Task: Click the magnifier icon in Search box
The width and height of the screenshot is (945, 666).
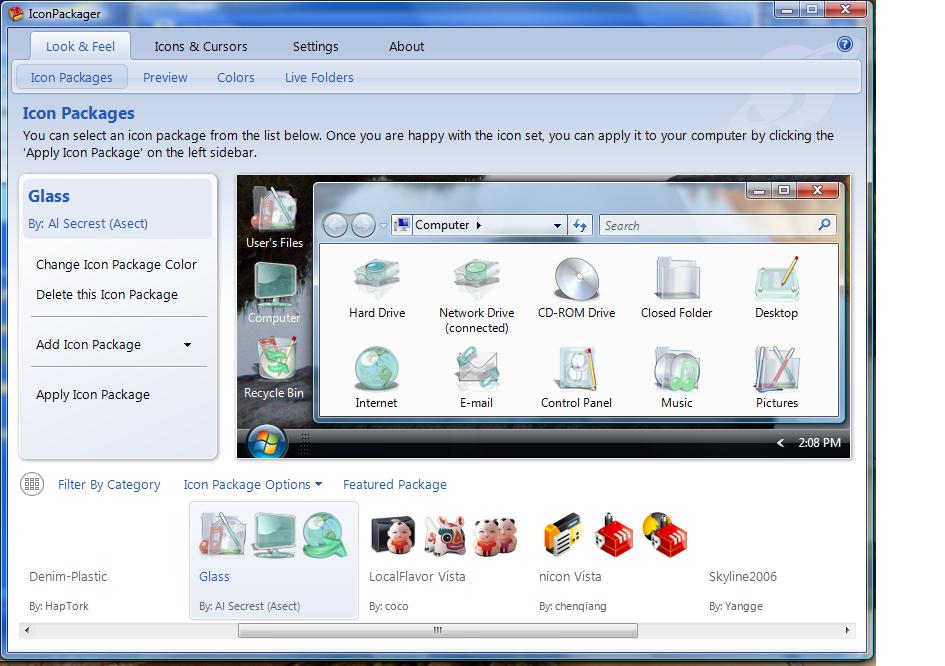Action: [824, 225]
